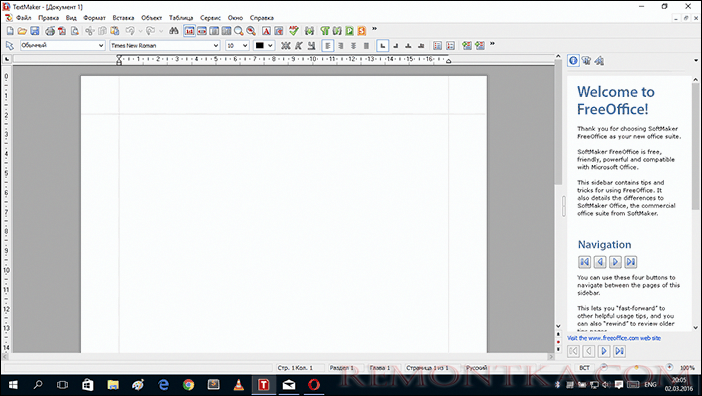Expand more standard toolbar buttons chevron
702x396 pixels.
pos(374,30)
